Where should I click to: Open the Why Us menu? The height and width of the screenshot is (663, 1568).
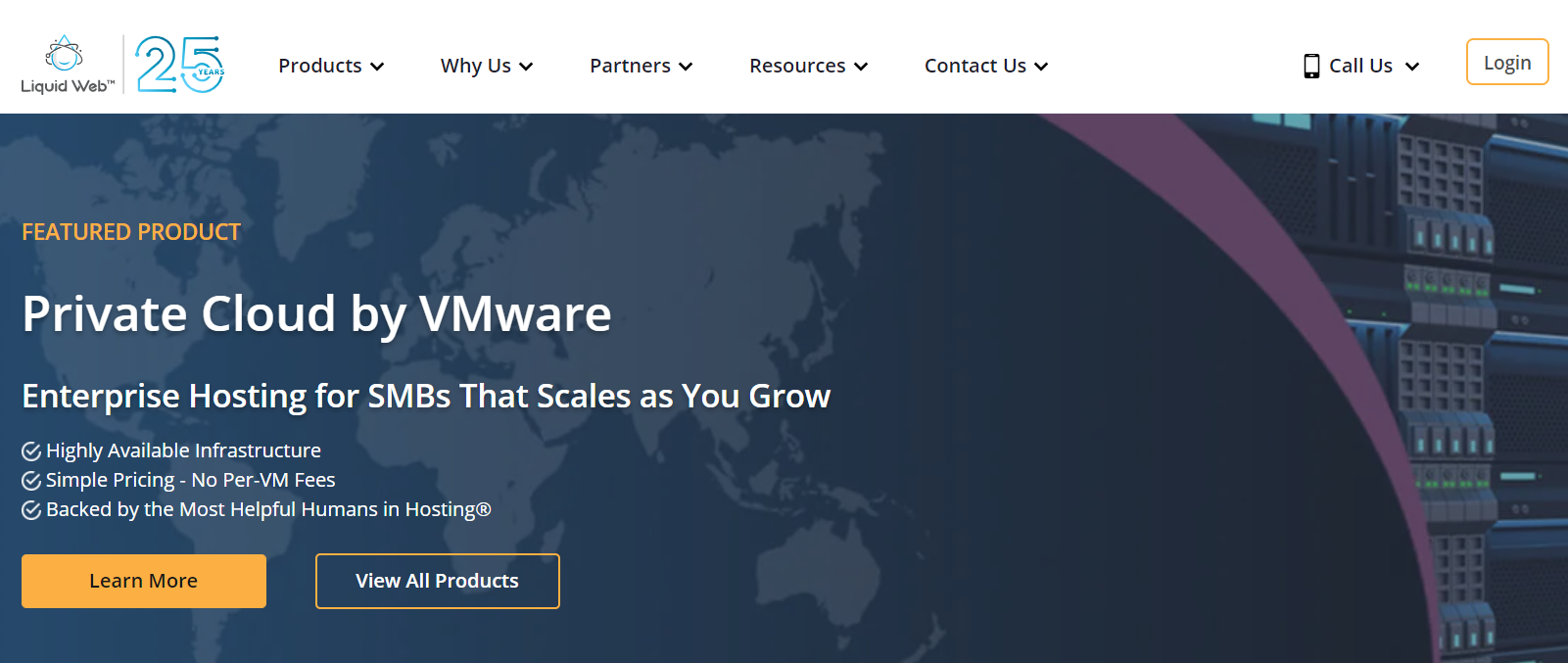[487, 66]
